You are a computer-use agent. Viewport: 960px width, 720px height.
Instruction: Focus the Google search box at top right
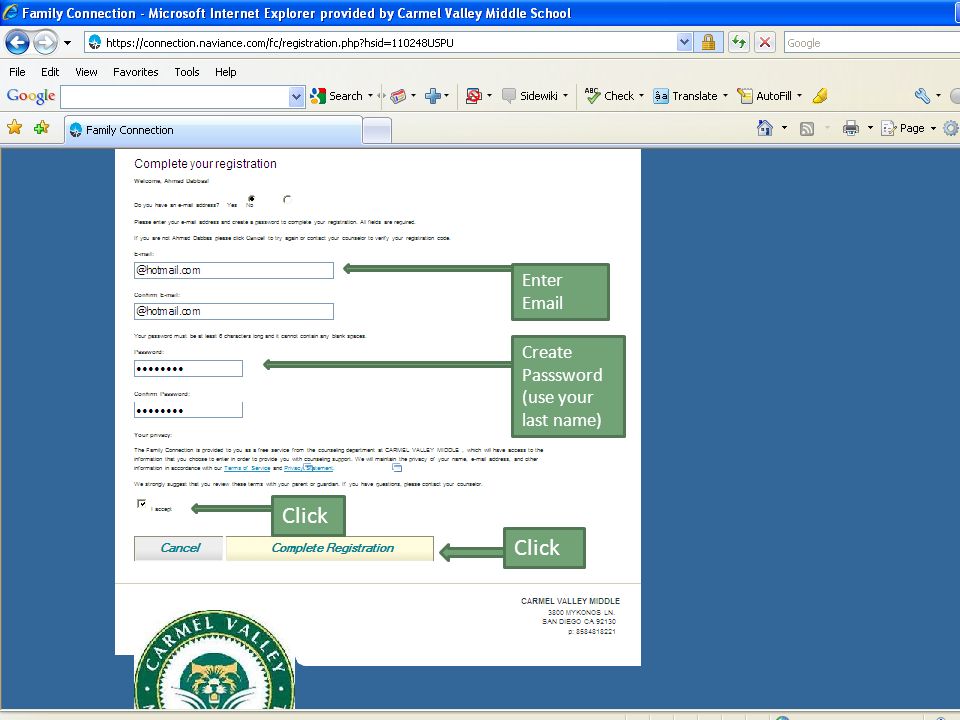pos(872,43)
